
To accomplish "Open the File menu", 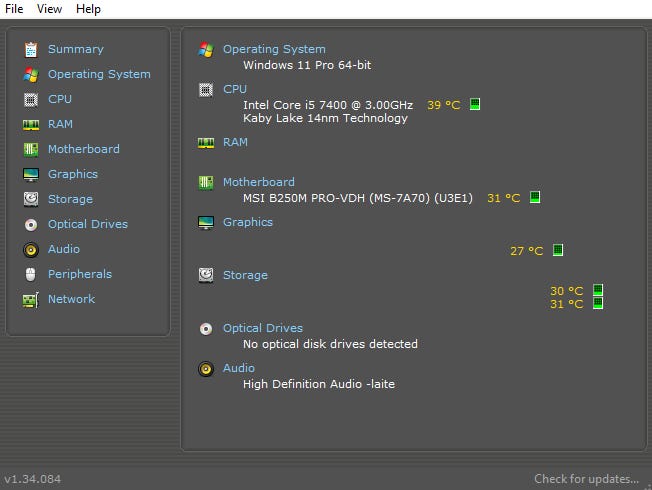I will point(14,9).
